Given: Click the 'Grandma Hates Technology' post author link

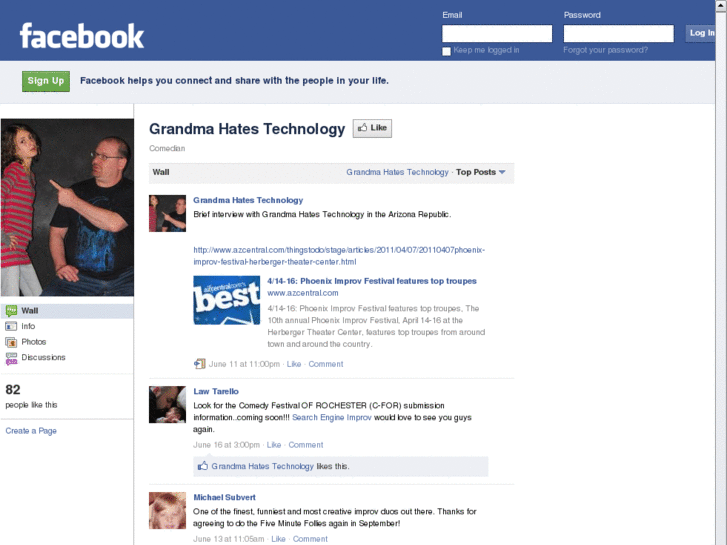Looking at the screenshot, I should click(248, 200).
